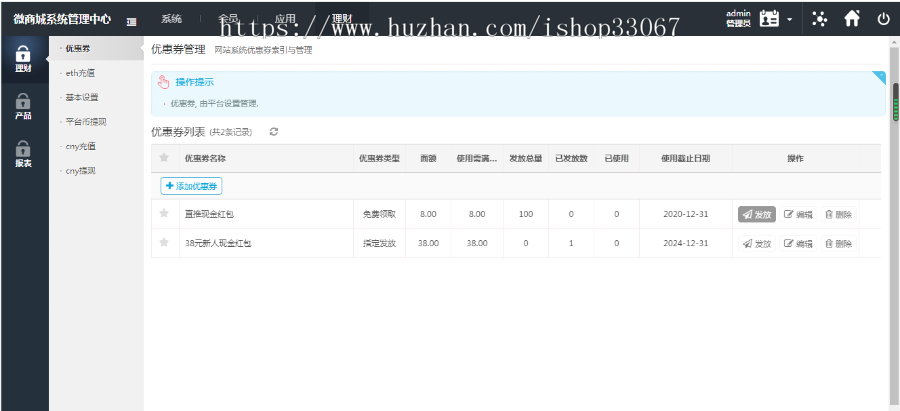Click the 使用截止日期 column header
This screenshot has height=411, width=900.
[x=686, y=158]
